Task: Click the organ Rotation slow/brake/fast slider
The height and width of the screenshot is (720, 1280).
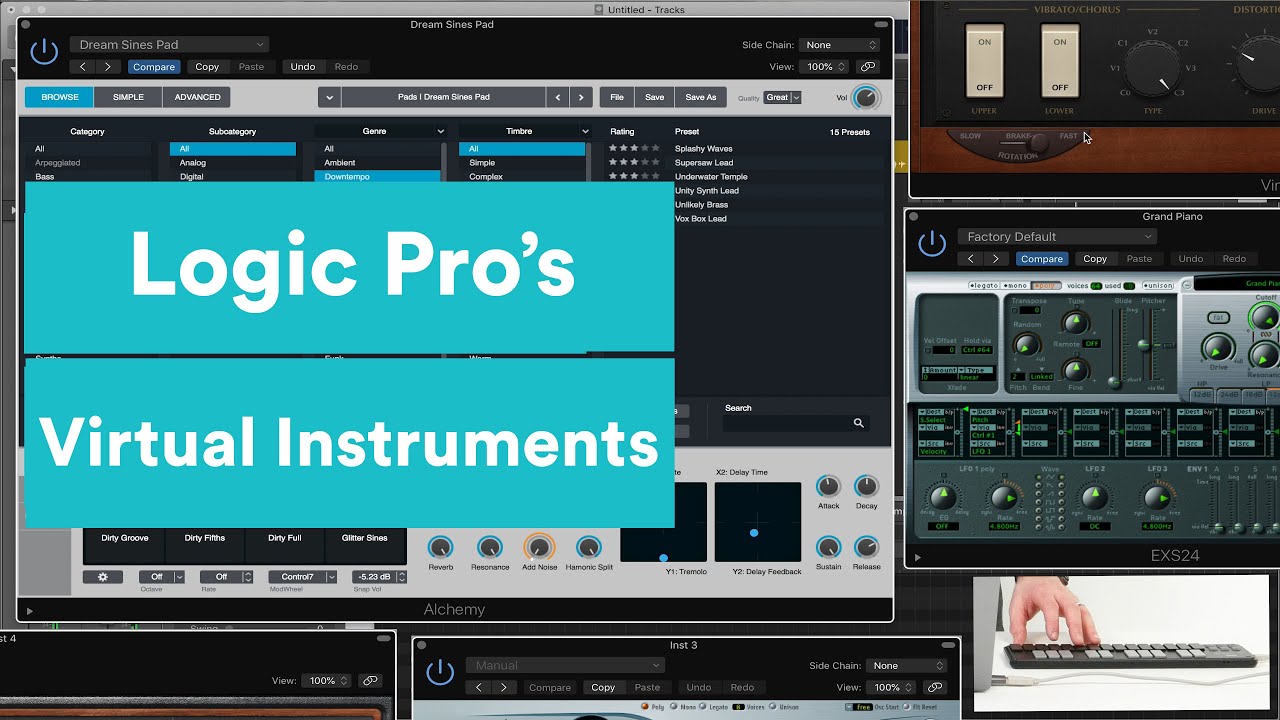Action: coord(1020,143)
